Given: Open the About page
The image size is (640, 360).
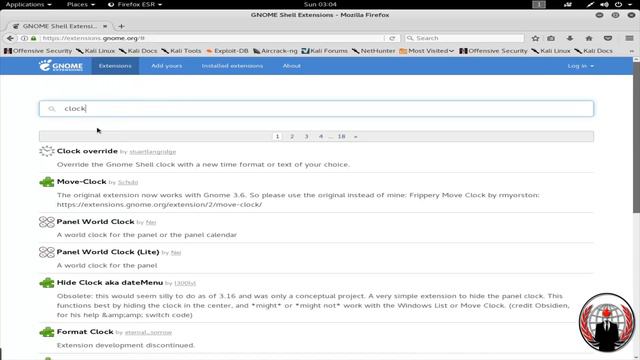Looking at the screenshot, I should 291,66.
